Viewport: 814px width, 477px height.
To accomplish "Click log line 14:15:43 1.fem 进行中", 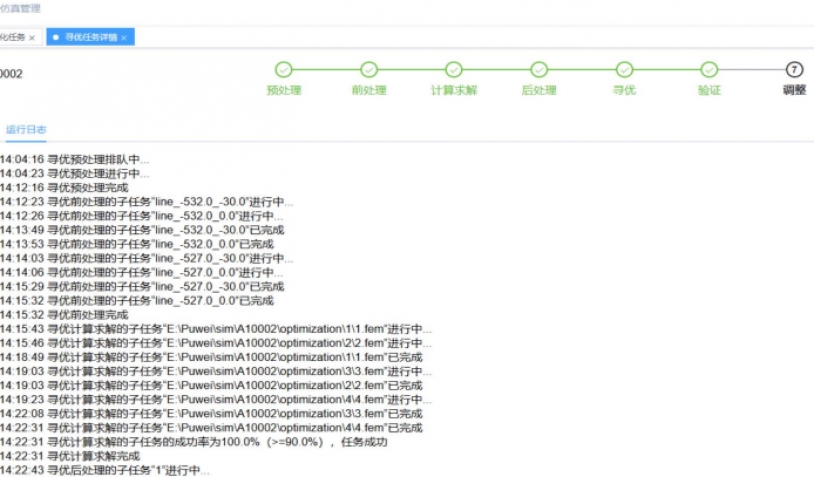I will [x=215, y=329].
